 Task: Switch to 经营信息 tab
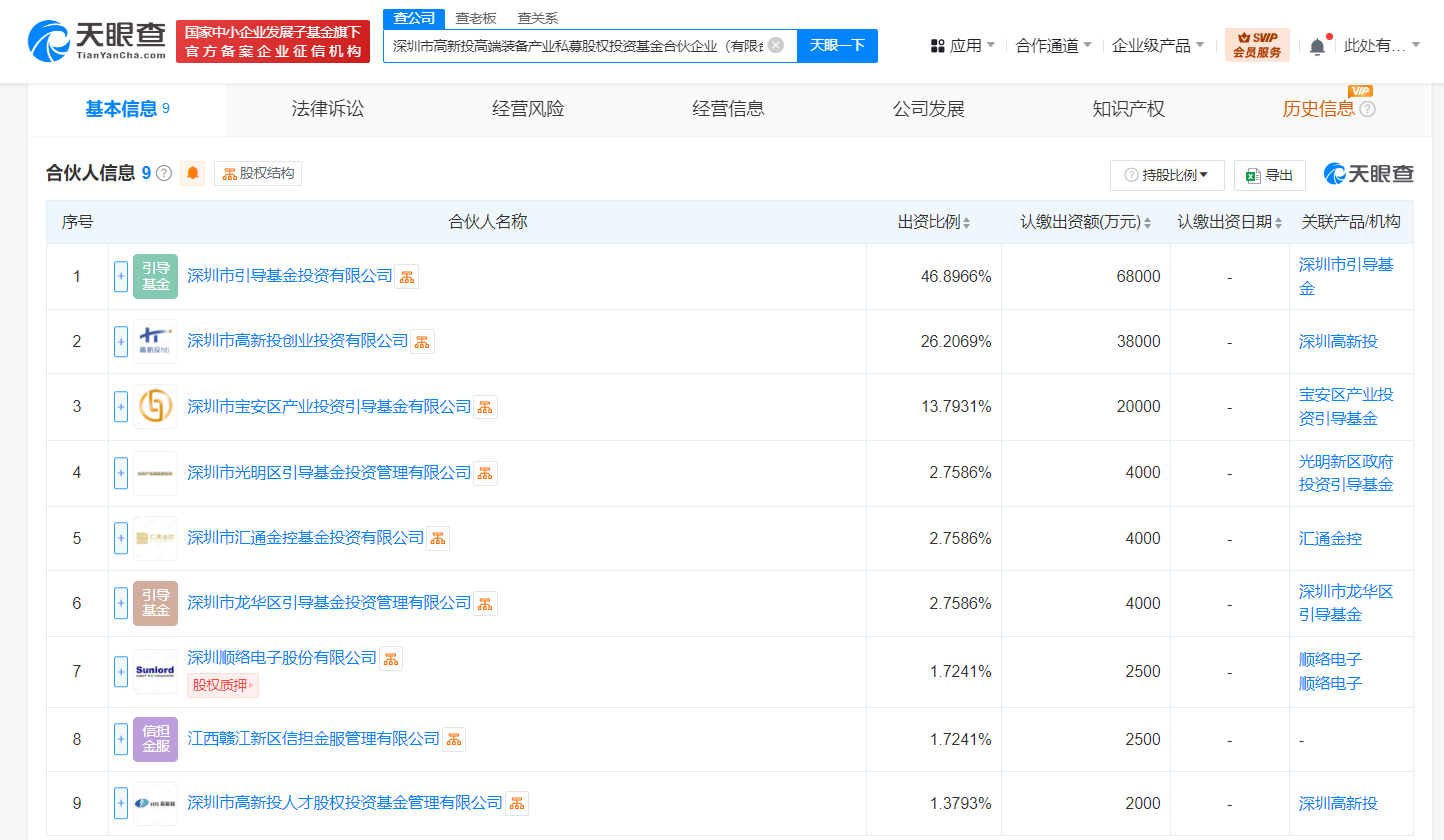pos(728,109)
